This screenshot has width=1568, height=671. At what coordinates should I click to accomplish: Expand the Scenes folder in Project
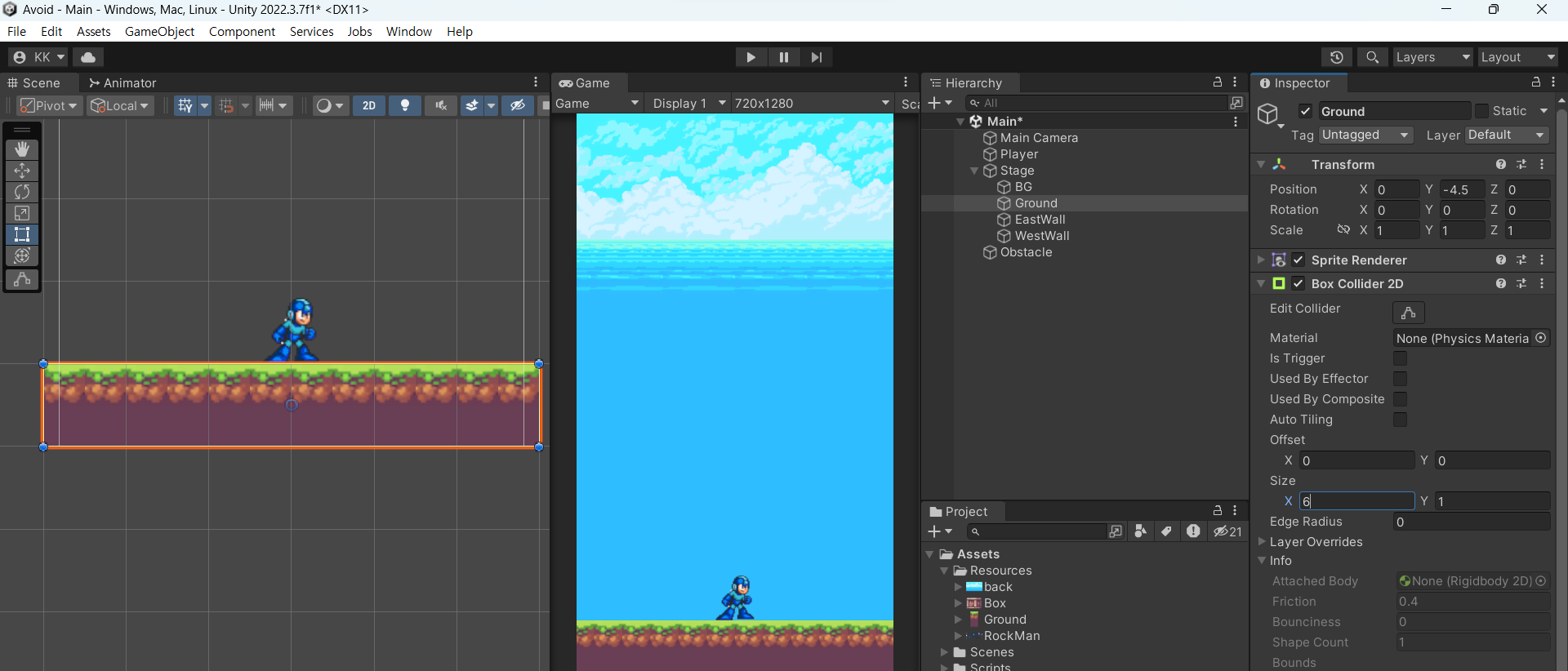(x=945, y=652)
